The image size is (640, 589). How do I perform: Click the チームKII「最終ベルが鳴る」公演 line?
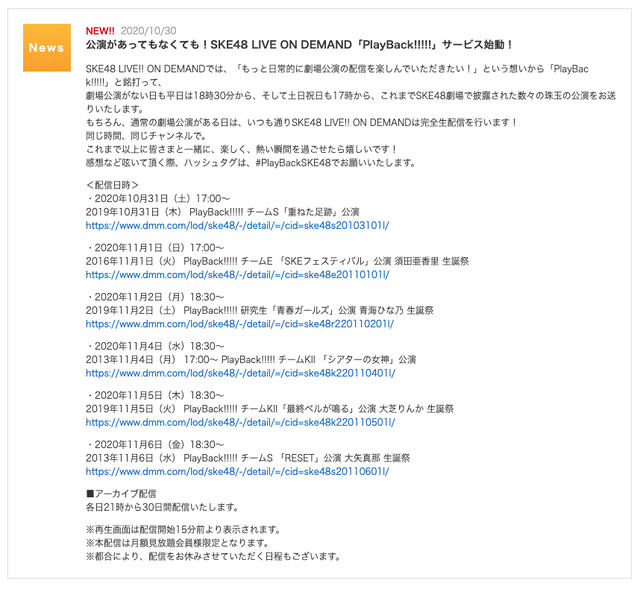[269, 409]
